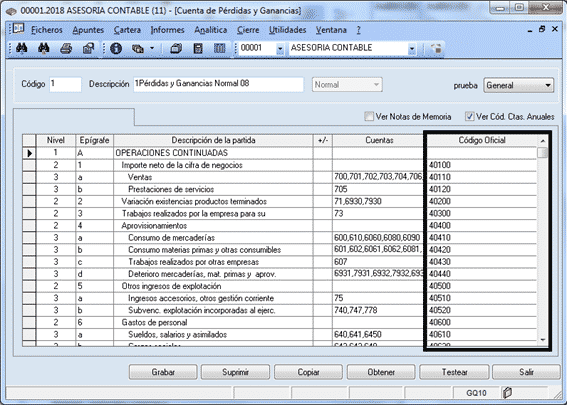Click the Copiar button

click(308, 372)
